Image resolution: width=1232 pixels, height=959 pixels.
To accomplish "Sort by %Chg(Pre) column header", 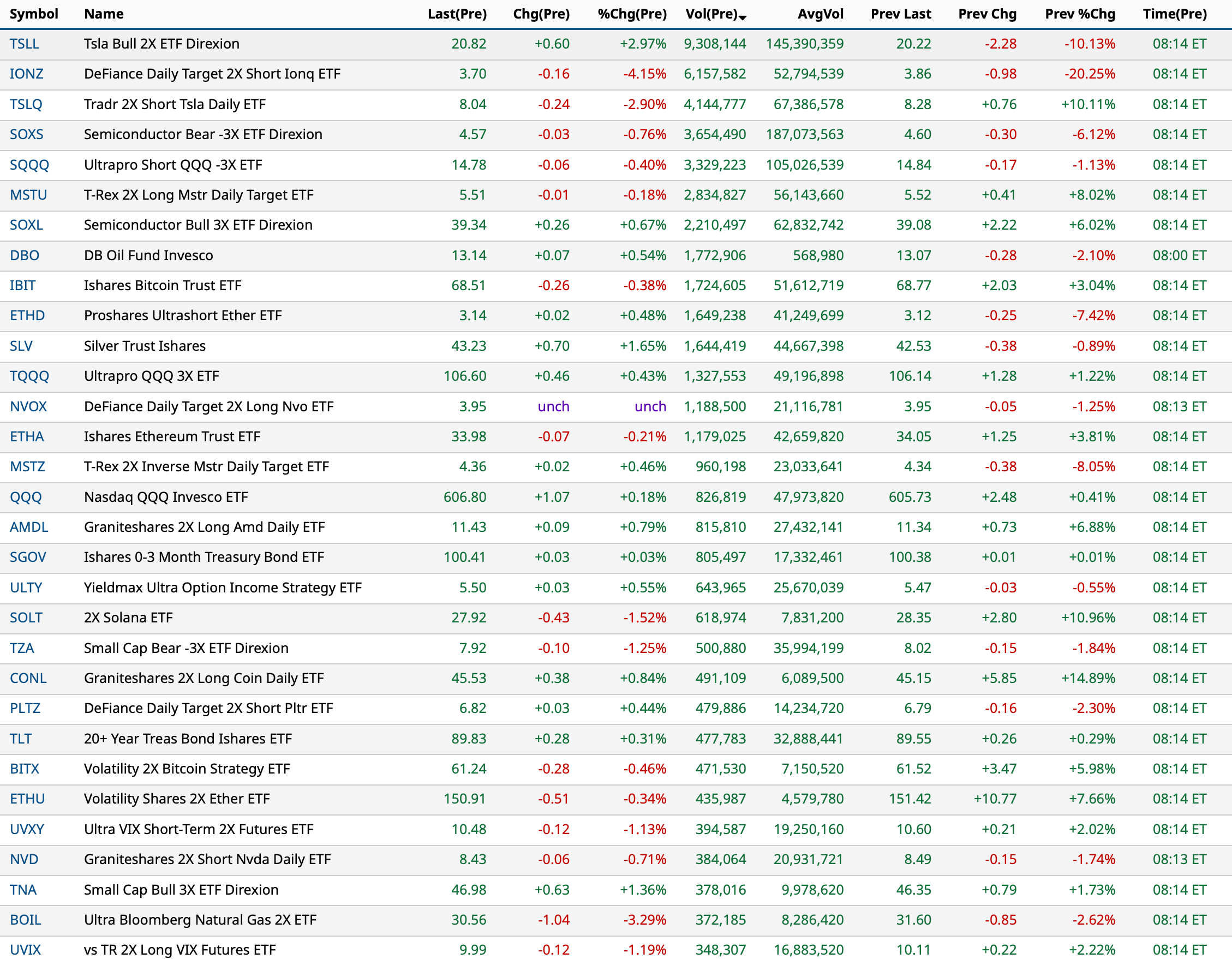I will [x=632, y=14].
